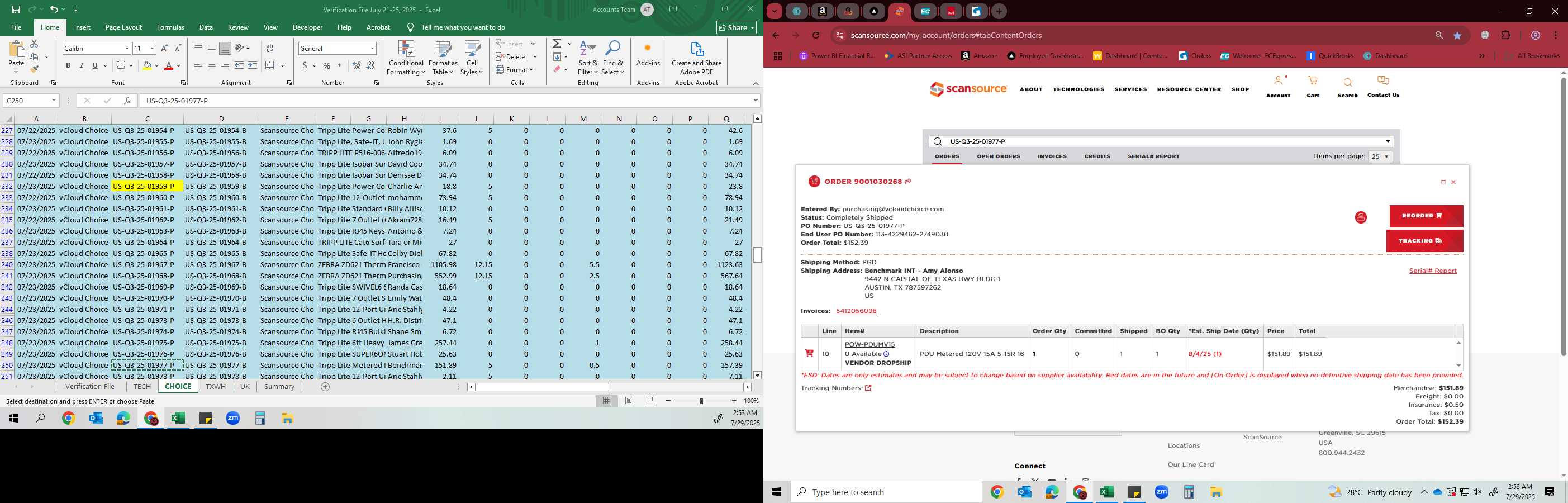Click the AutoSum sigma icon
Image resolution: width=1568 pixels, height=503 pixels.
(x=557, y=44)
